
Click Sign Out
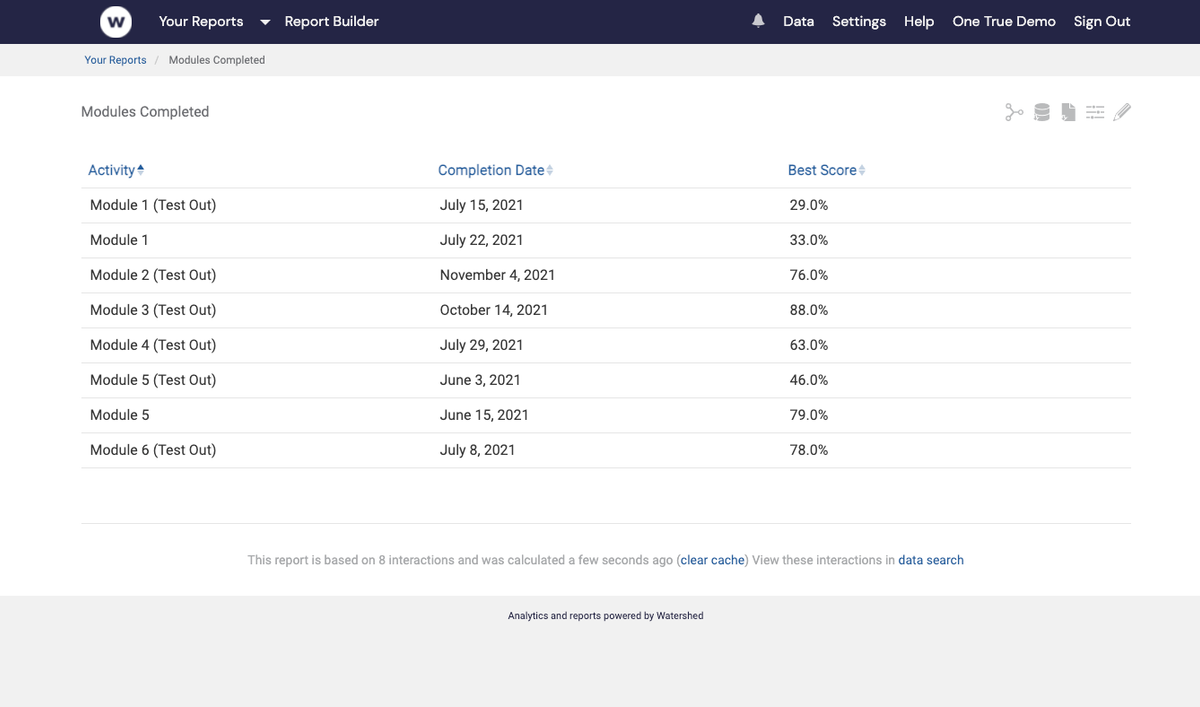[x=1101, y=21]
